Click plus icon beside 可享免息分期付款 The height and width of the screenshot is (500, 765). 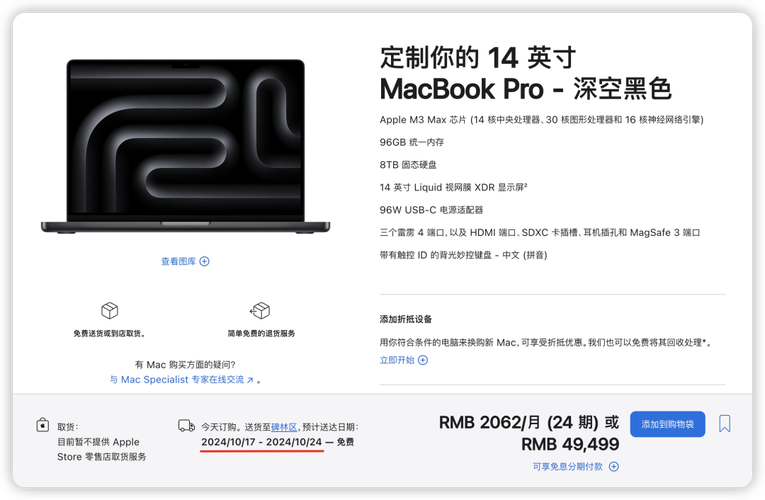614,467
